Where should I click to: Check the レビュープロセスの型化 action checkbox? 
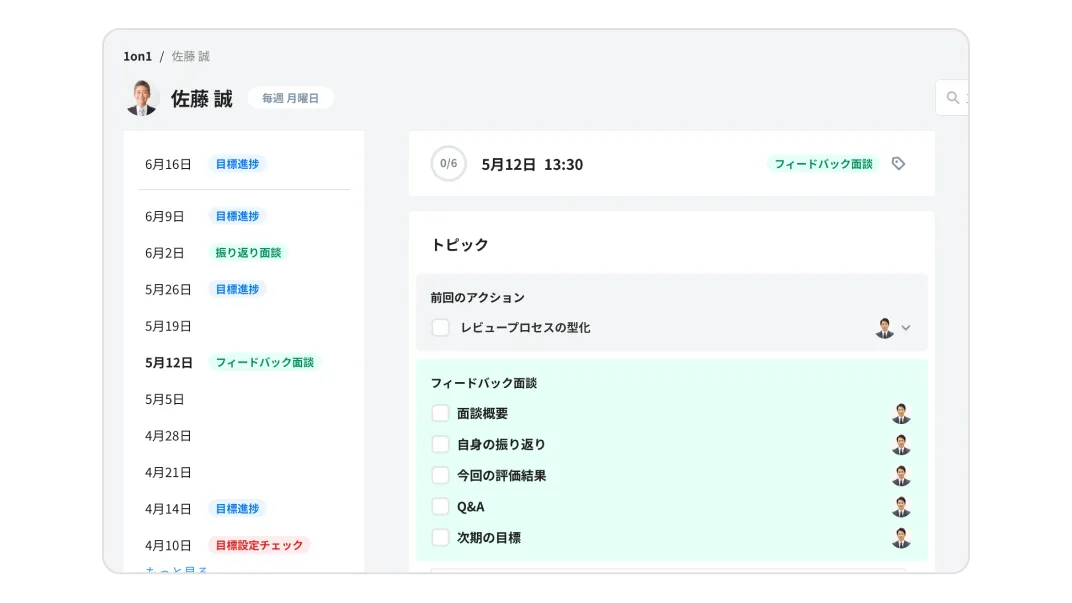tap(440, 327)
